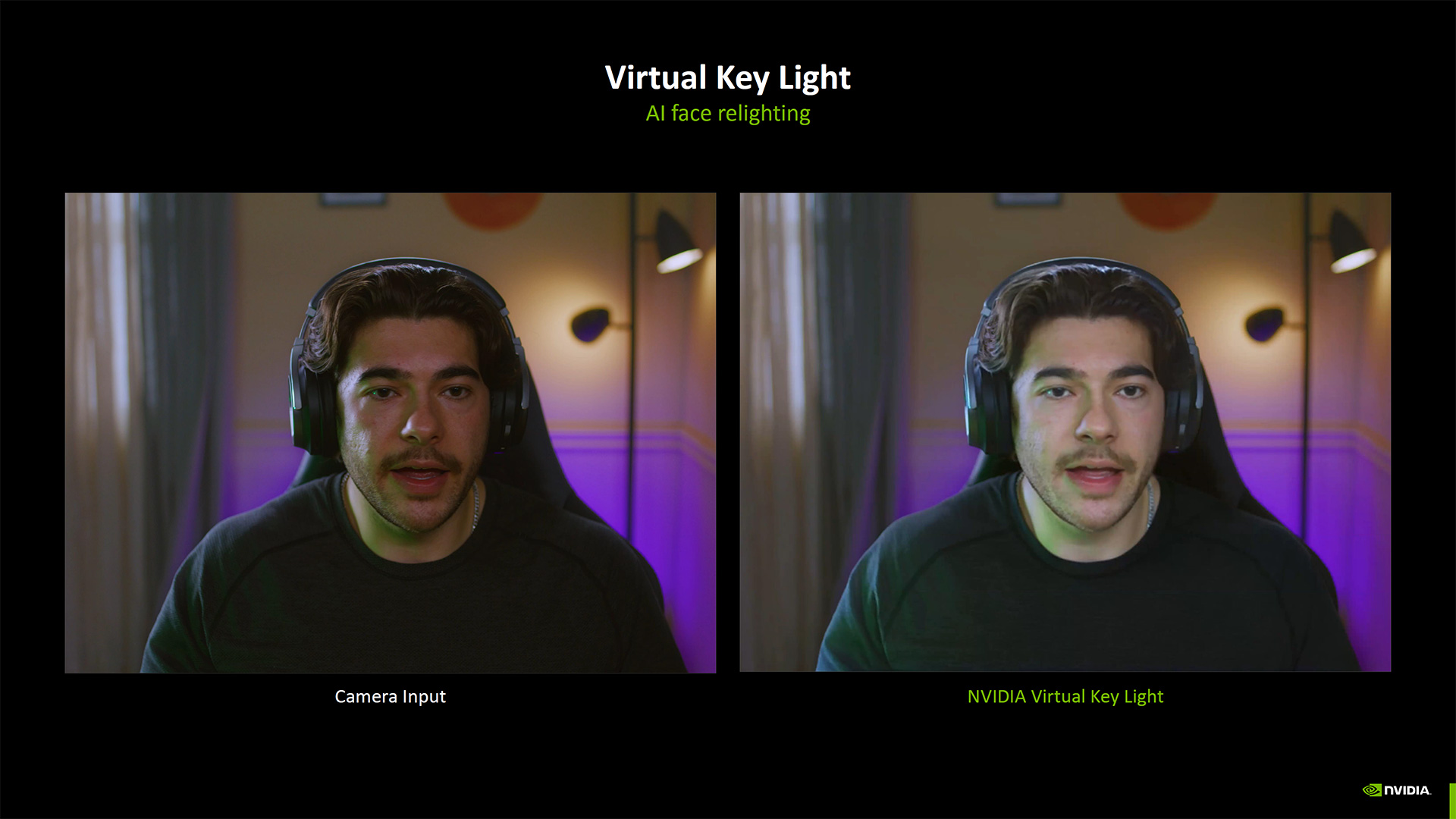Select the Camera Input thumbnail

coord(390,432)
